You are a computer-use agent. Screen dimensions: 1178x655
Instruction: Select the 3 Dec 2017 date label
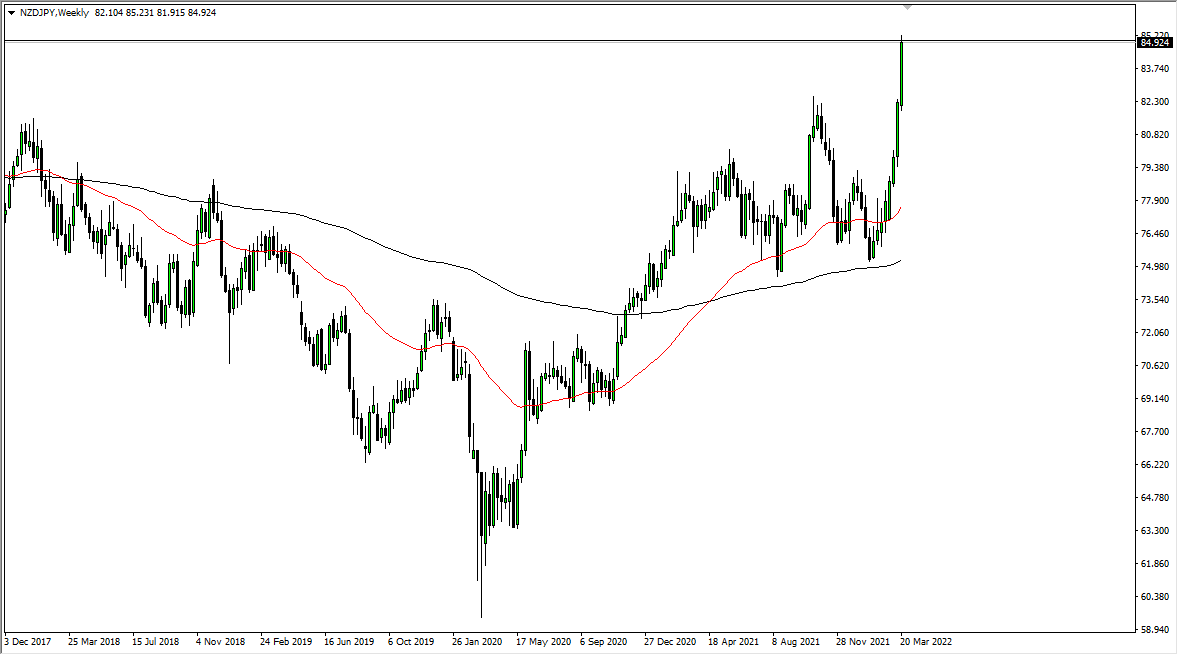click(26, 641)
